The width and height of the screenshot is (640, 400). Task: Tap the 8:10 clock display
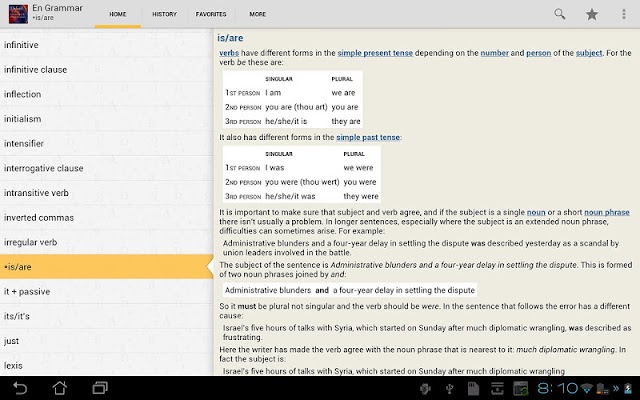(x=558, y=388)
